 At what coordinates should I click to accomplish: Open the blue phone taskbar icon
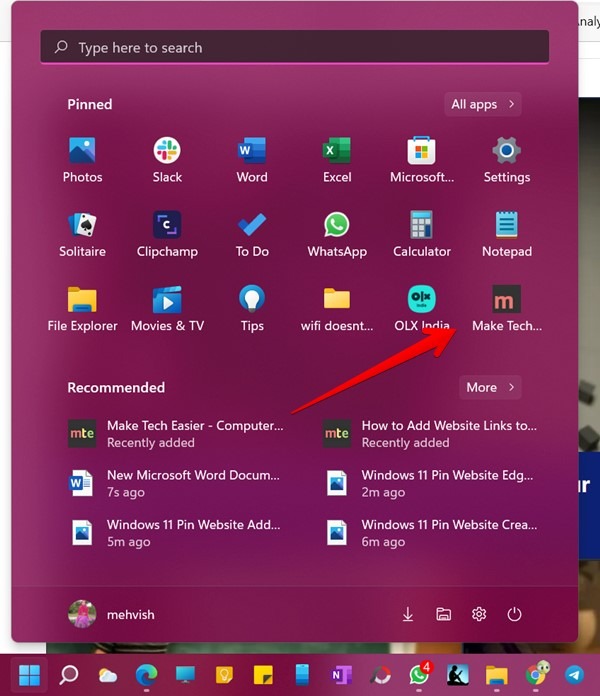pyautogui.click(x=302, y=675)
